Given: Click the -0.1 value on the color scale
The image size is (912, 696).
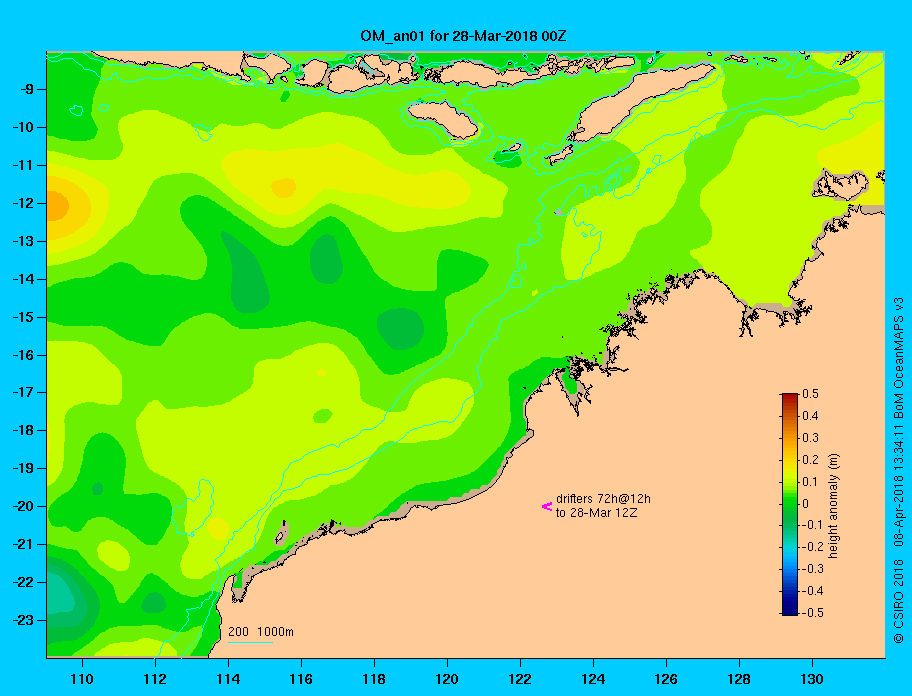Looking at the screenshot, I should coord(812,525).
